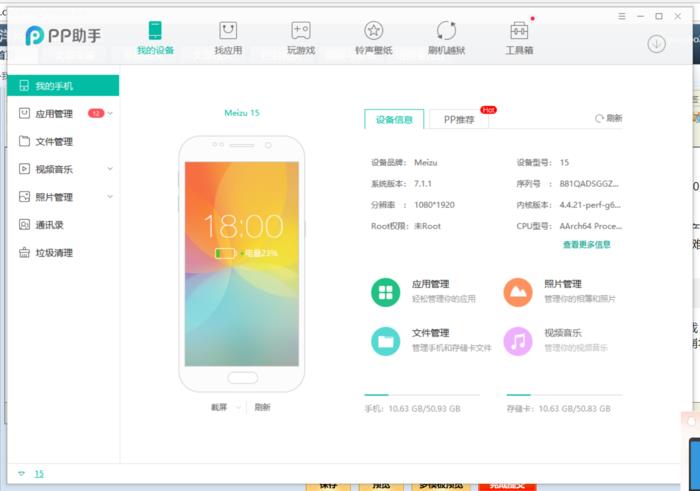Screen dimensions: 700x491
Task: Click the phone storage usage bar
Action: pyautogui.click(x=421, y=395)
